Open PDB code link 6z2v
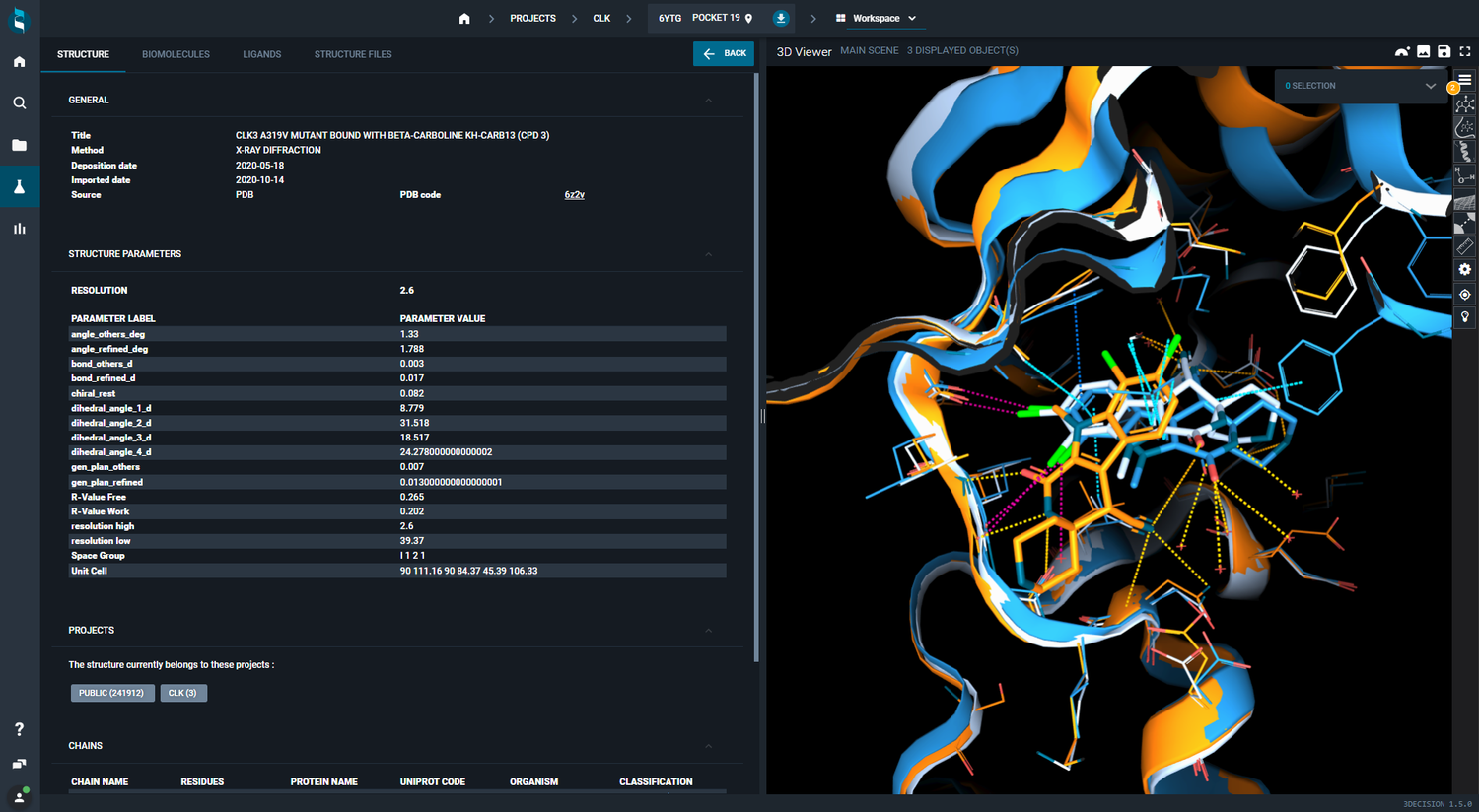1479x812 pixels. (x=574, y=195)
